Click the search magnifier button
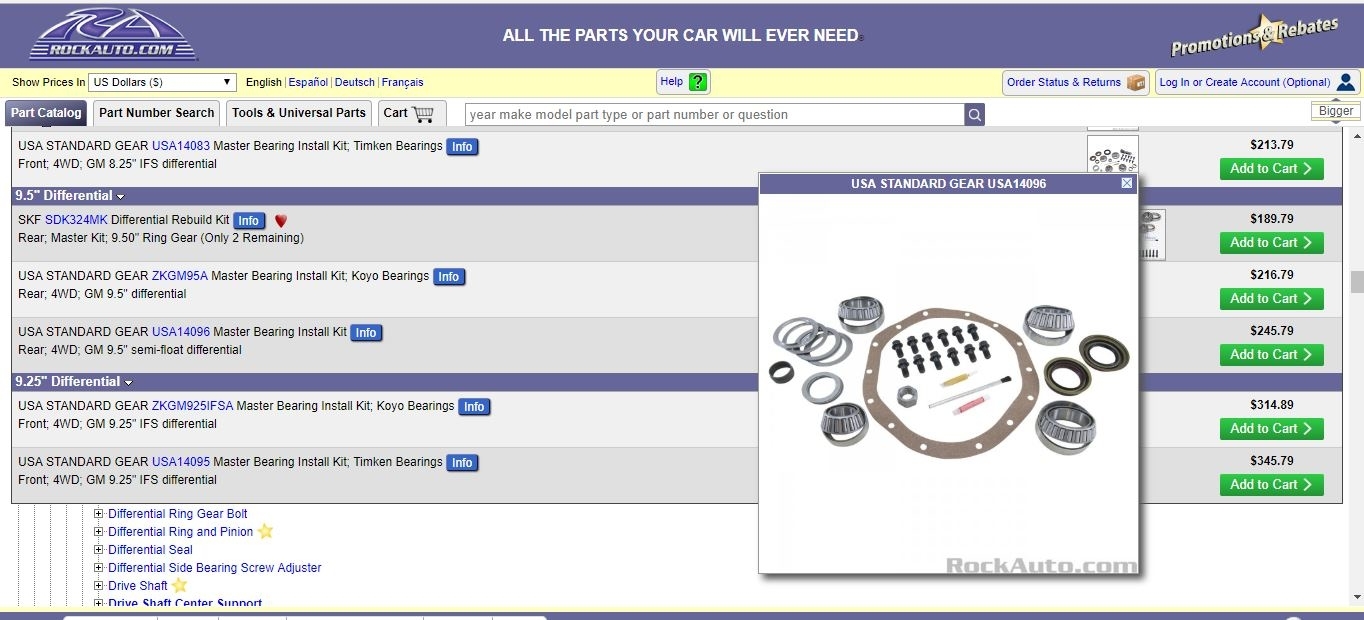1364x620 pixels. coord(975,114)
